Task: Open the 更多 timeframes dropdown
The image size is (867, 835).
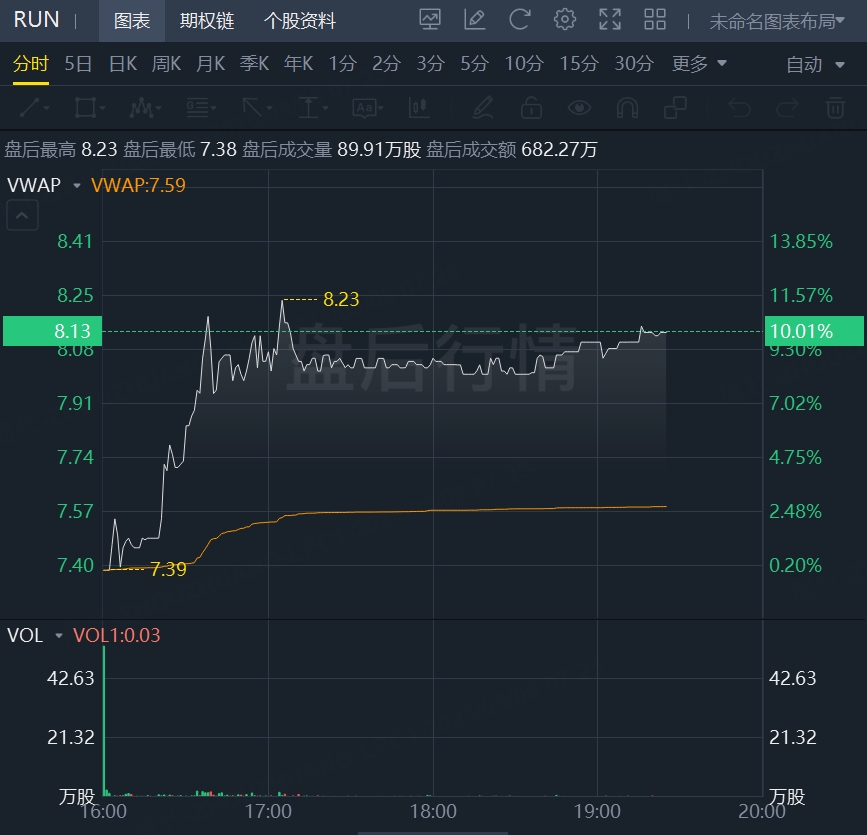Action: click(x=699, y=64)
